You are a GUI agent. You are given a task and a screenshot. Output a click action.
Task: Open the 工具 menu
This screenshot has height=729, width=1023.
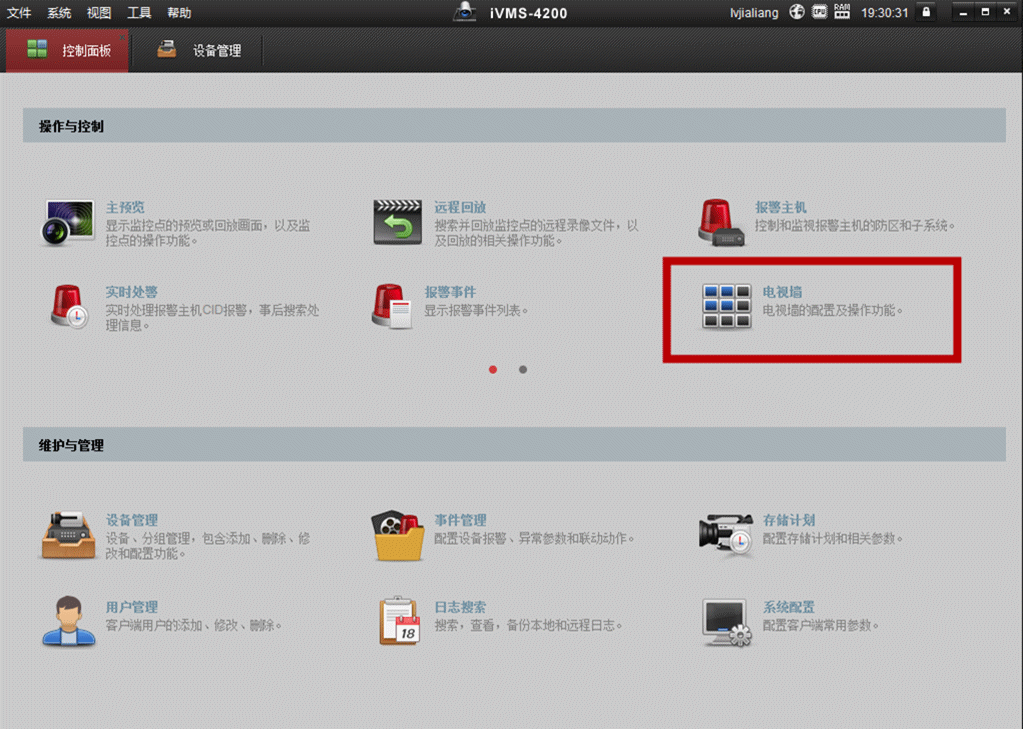click(x=137, y=11)
